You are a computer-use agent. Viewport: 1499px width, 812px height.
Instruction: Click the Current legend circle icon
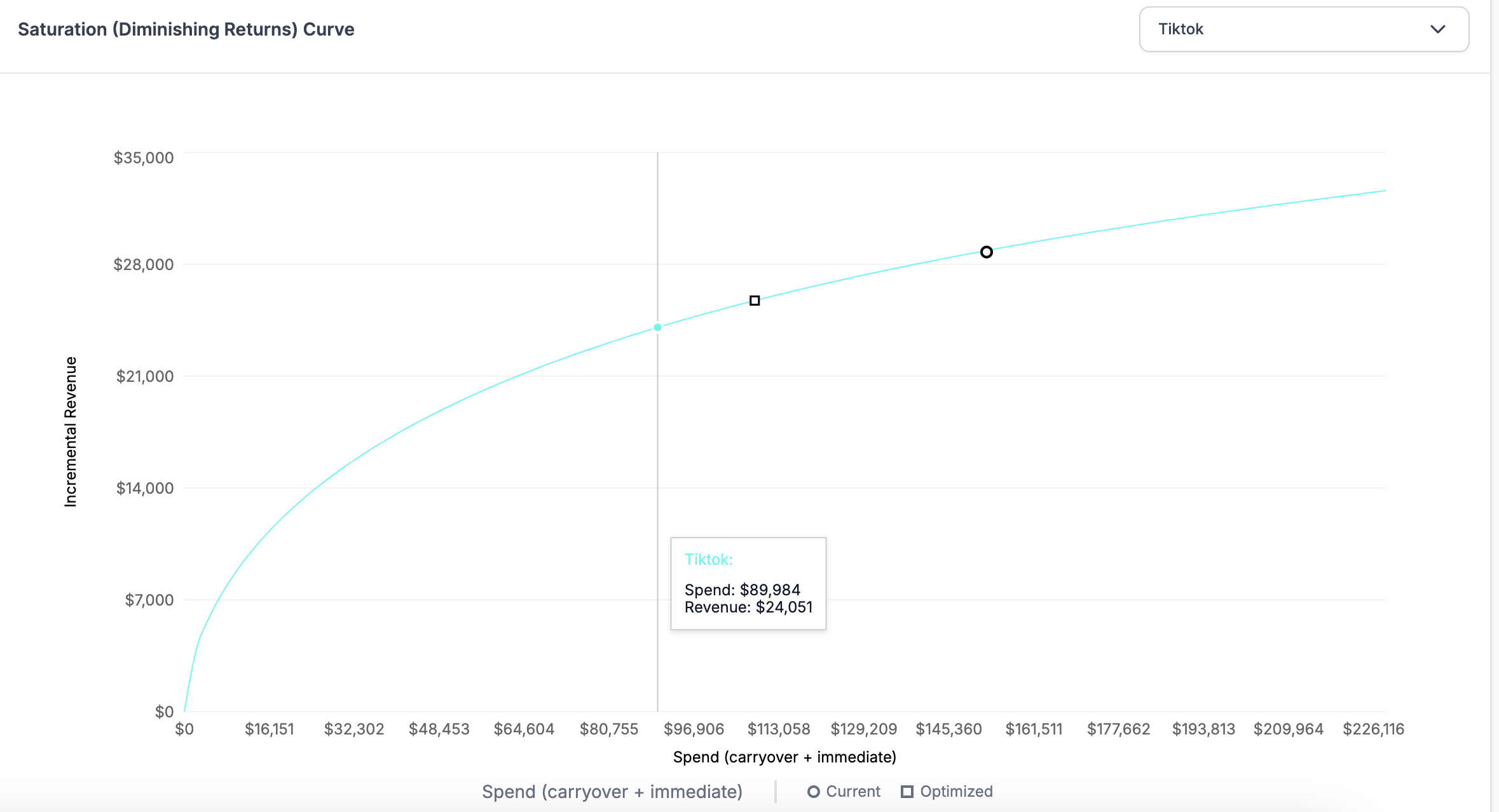(813, 792)
